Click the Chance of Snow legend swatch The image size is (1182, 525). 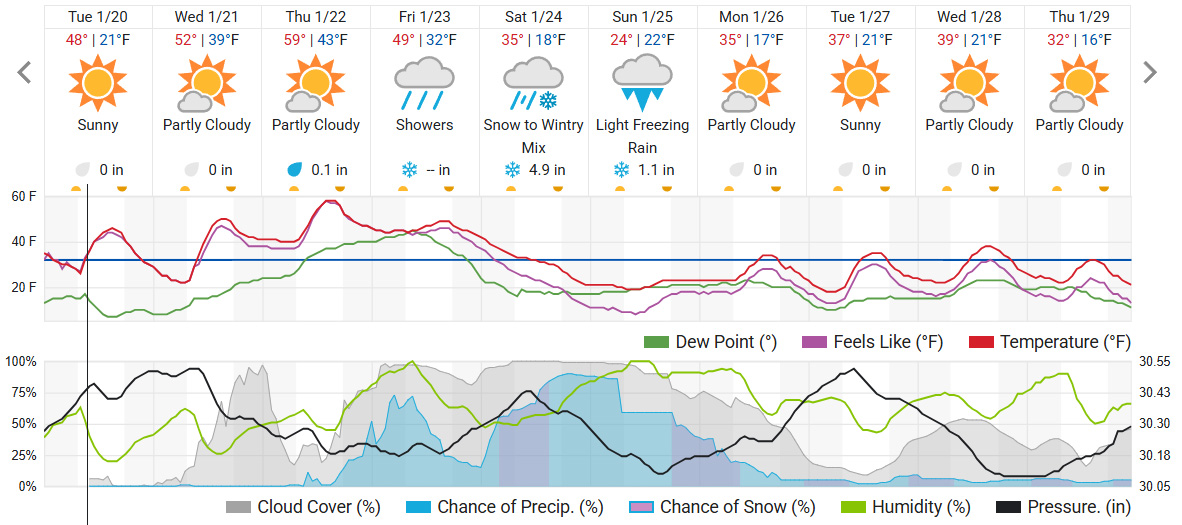641,507
